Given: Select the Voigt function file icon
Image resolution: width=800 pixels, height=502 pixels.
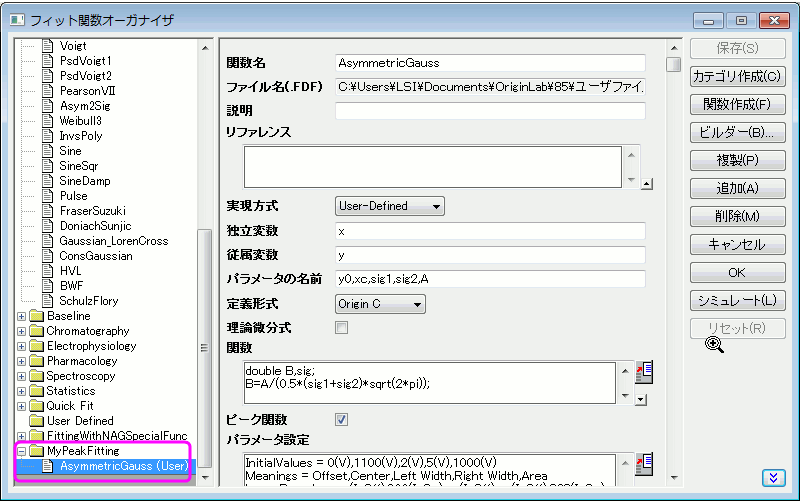Looking at the screenshot, I should tap(47, 46).
